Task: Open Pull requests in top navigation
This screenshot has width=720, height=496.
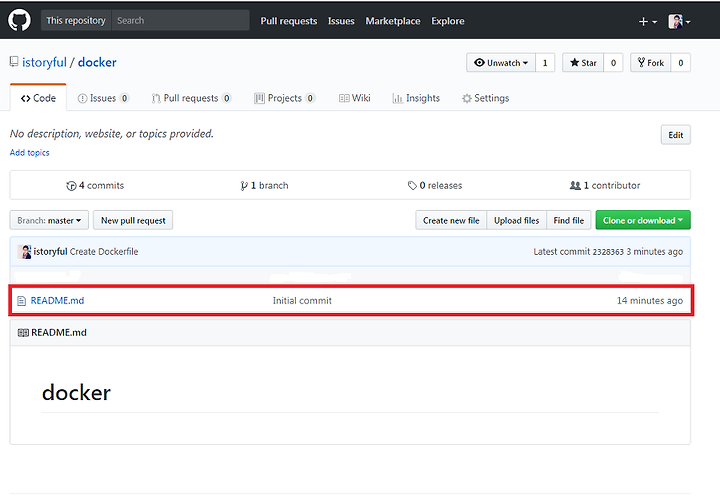Action: coord(289,21)
